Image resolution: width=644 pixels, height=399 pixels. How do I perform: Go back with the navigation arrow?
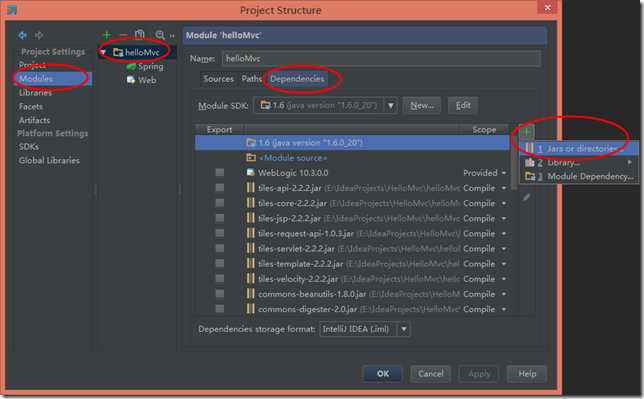(x=22, y=35)
